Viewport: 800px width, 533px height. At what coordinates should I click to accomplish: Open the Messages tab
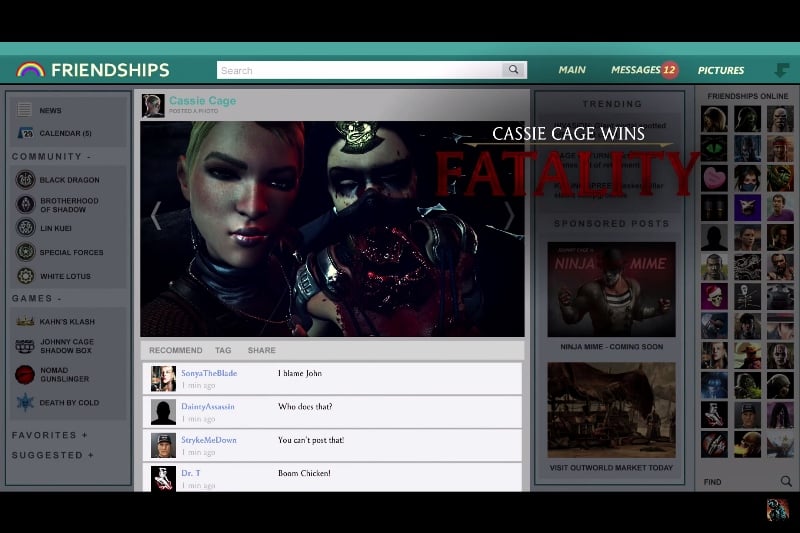pyautogui.click(x=636, y=70)
